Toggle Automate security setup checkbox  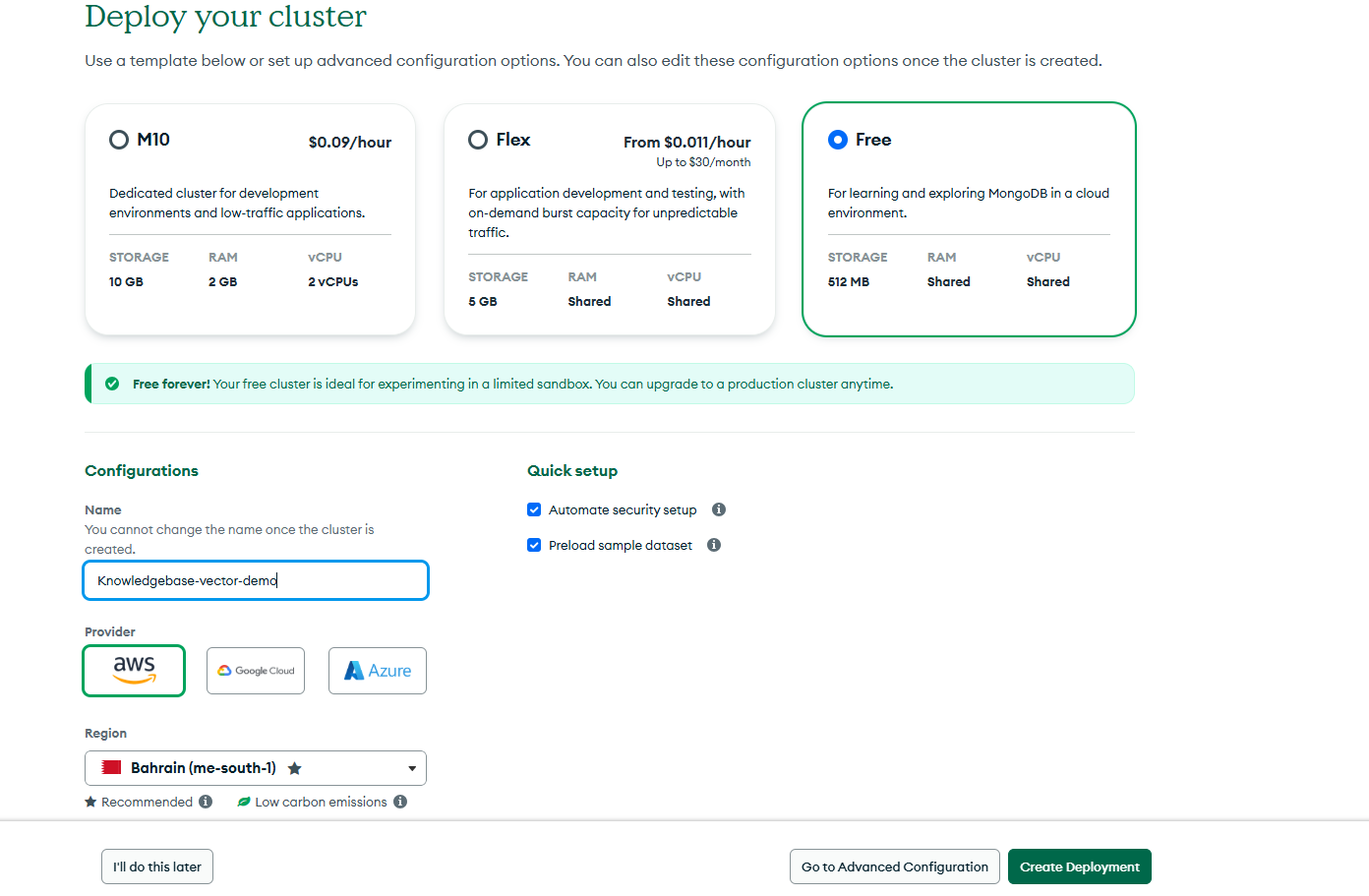tap(534, 509)
